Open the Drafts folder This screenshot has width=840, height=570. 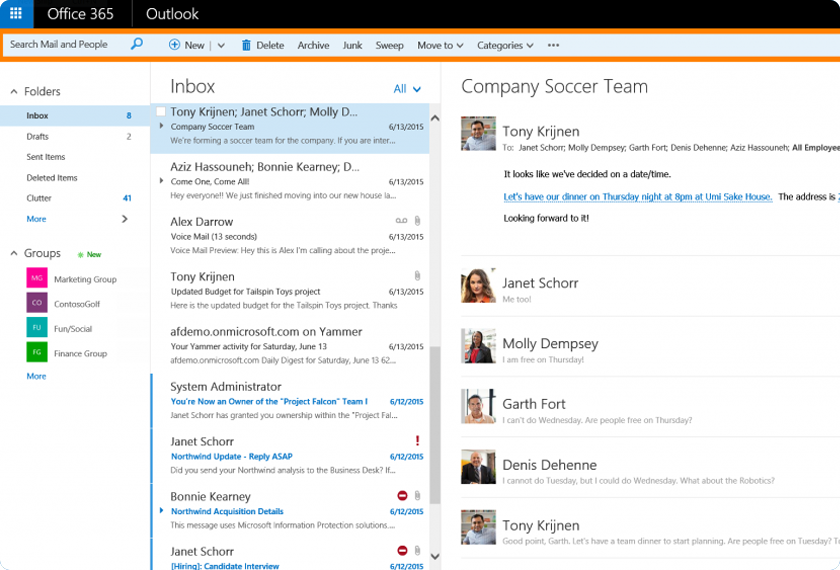coord(75,136)
